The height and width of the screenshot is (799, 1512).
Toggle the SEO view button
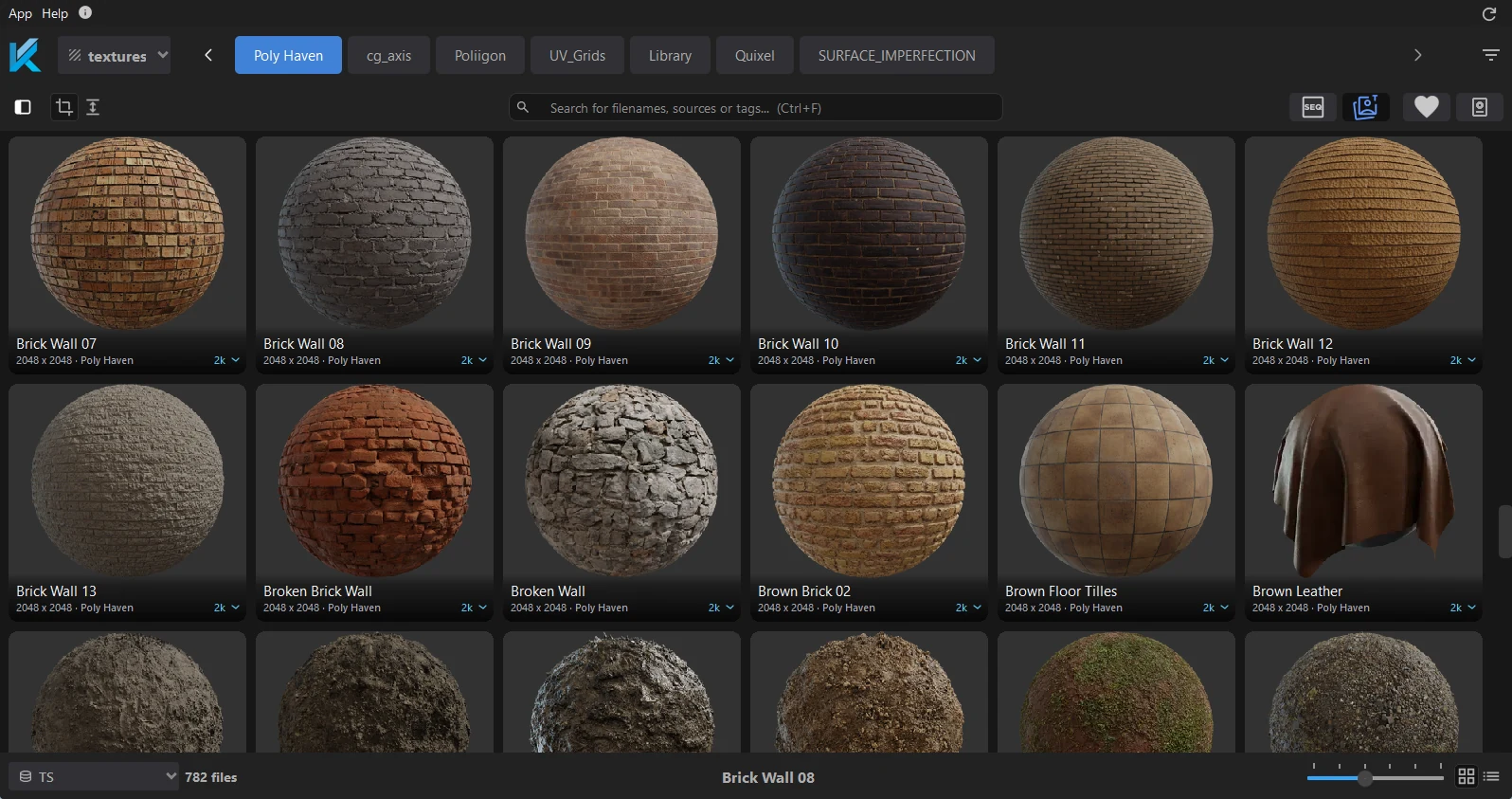(x=1313, y=107)
